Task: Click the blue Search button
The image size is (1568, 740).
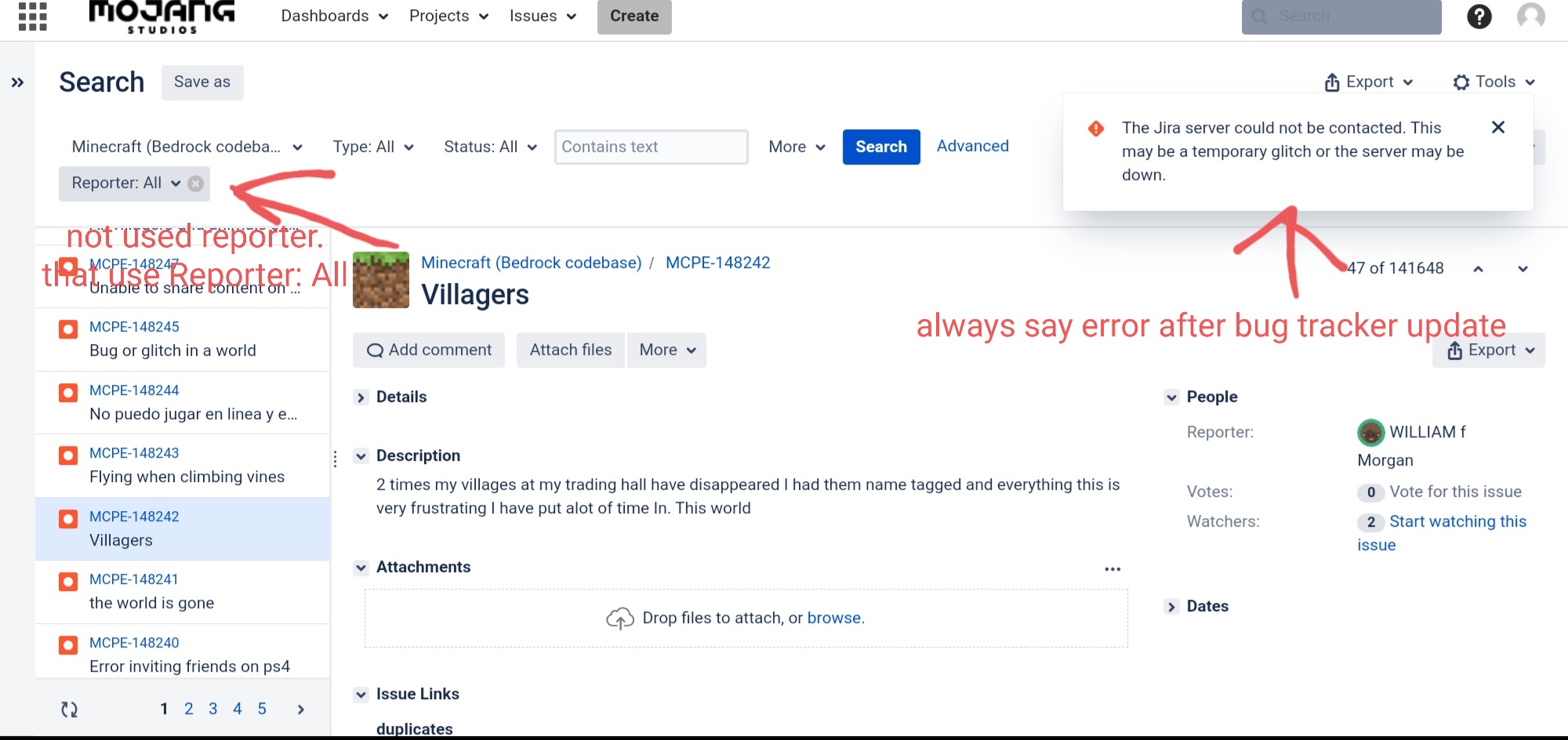Action: click(x=881, y=147)
